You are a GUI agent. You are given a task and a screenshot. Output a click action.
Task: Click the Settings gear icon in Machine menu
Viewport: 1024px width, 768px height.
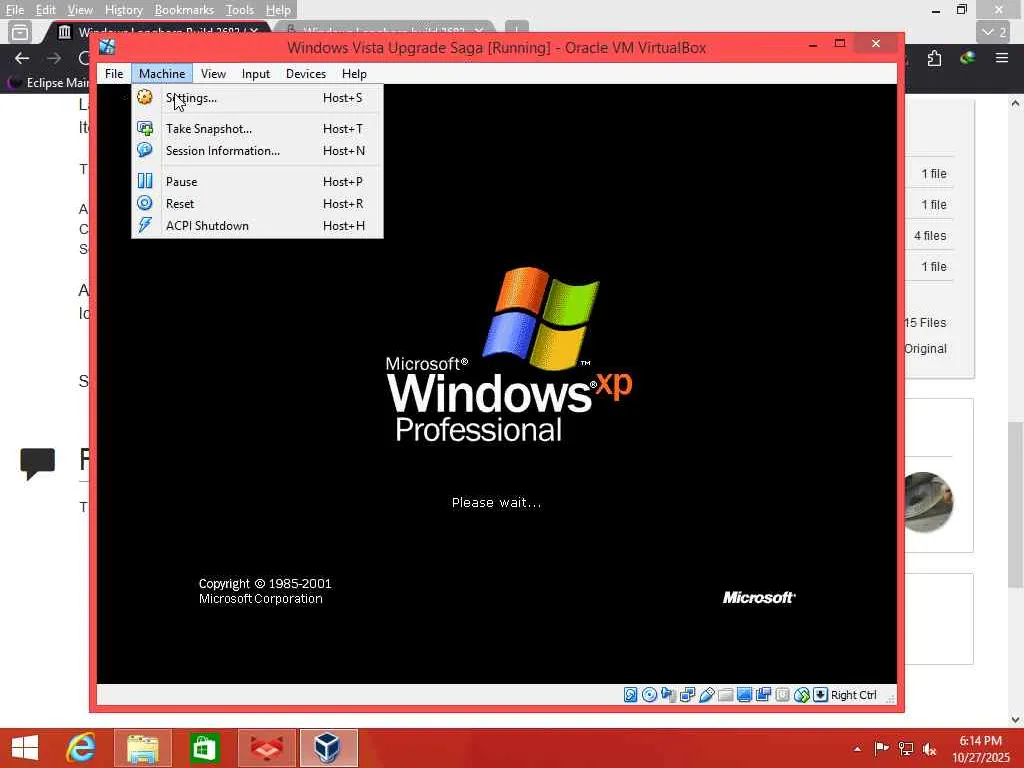pos(145,97)
